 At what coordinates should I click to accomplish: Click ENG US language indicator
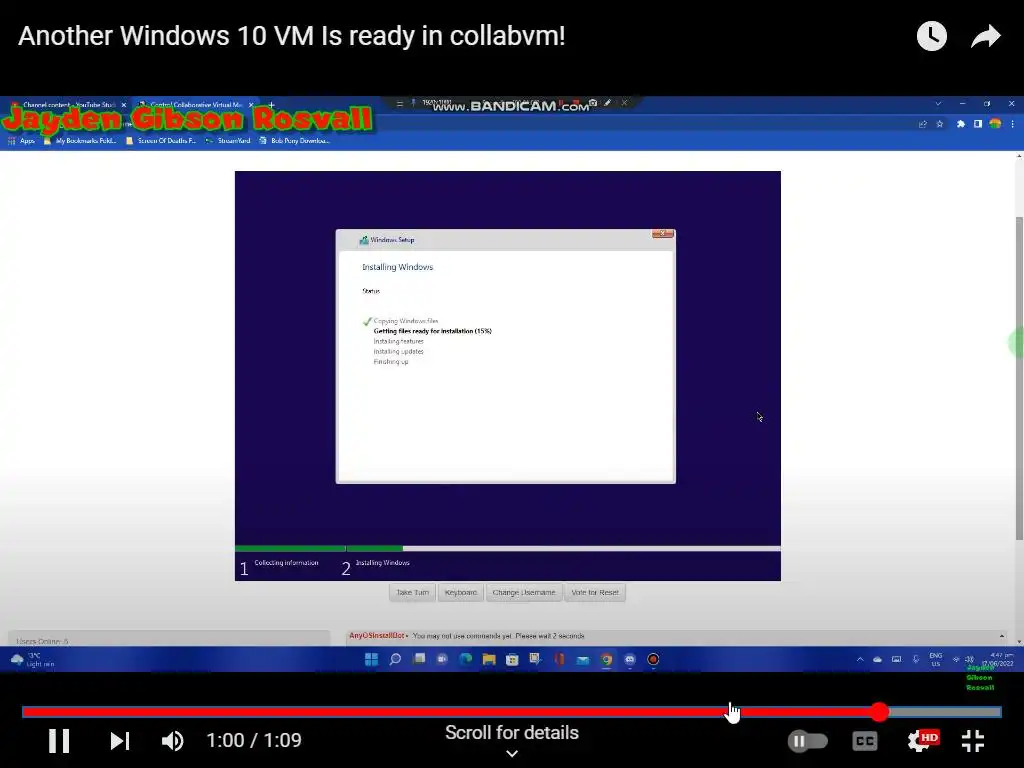click(936, 660)
